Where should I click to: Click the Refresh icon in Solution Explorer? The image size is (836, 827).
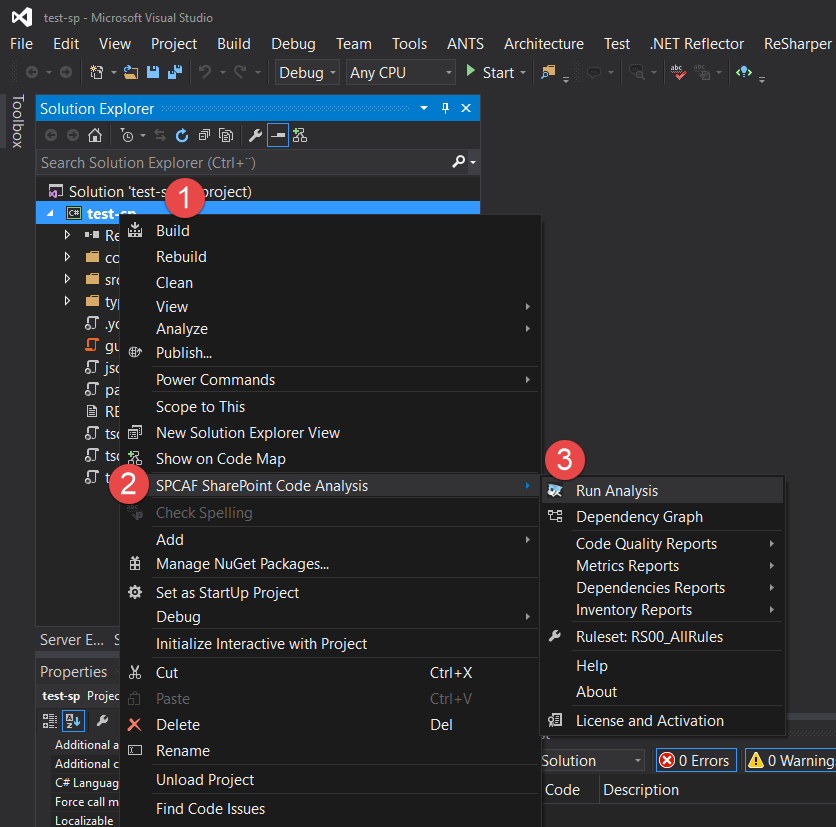pos(182,135)
